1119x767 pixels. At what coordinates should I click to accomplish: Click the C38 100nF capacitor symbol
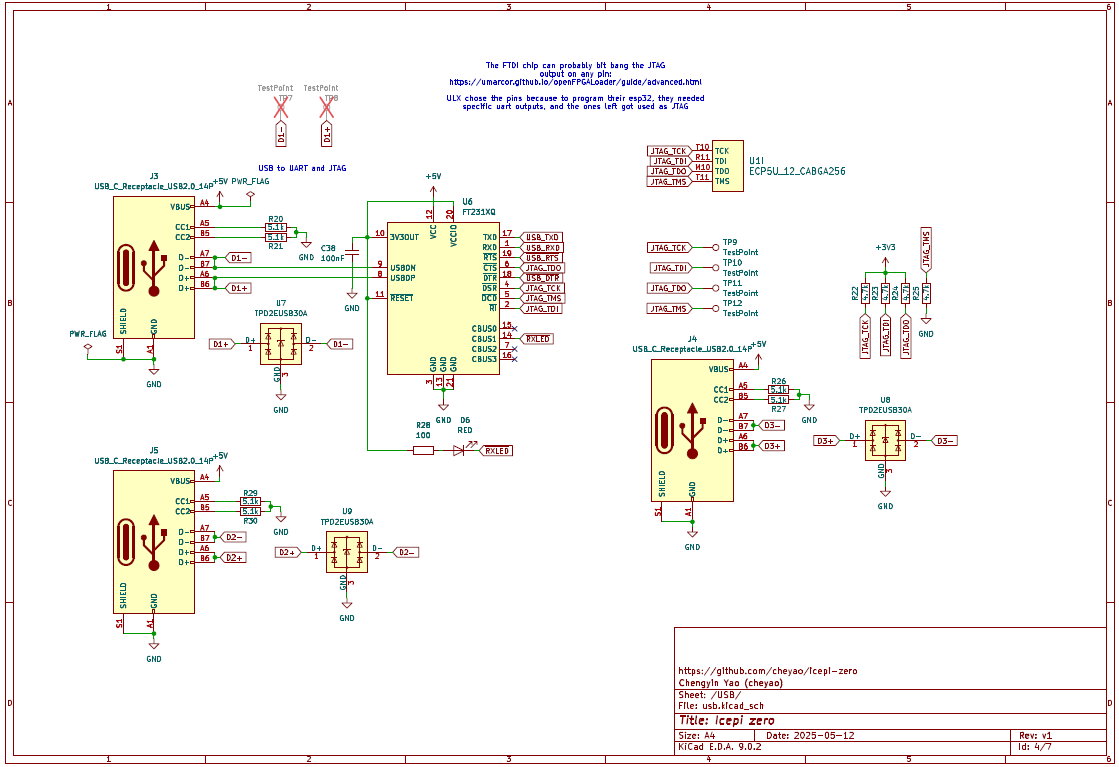click(351, 252)
